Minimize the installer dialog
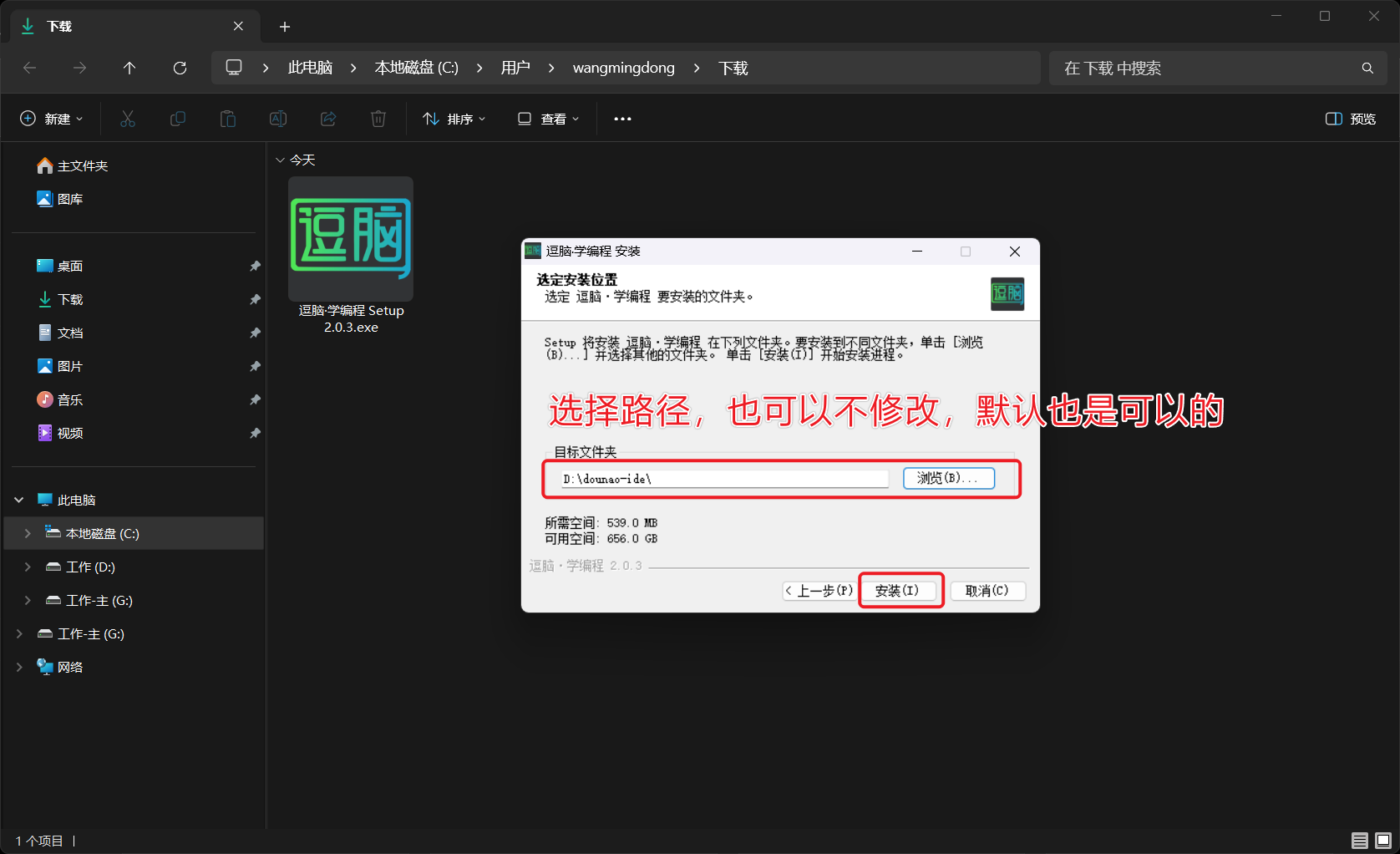This screenshot has width=1400, height=854. point(917,252)
